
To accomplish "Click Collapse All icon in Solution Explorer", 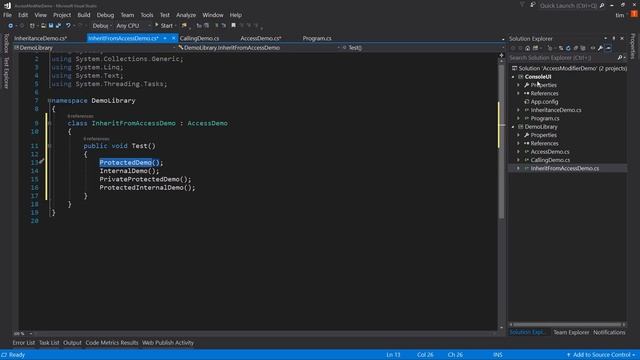I will point(576,48).
